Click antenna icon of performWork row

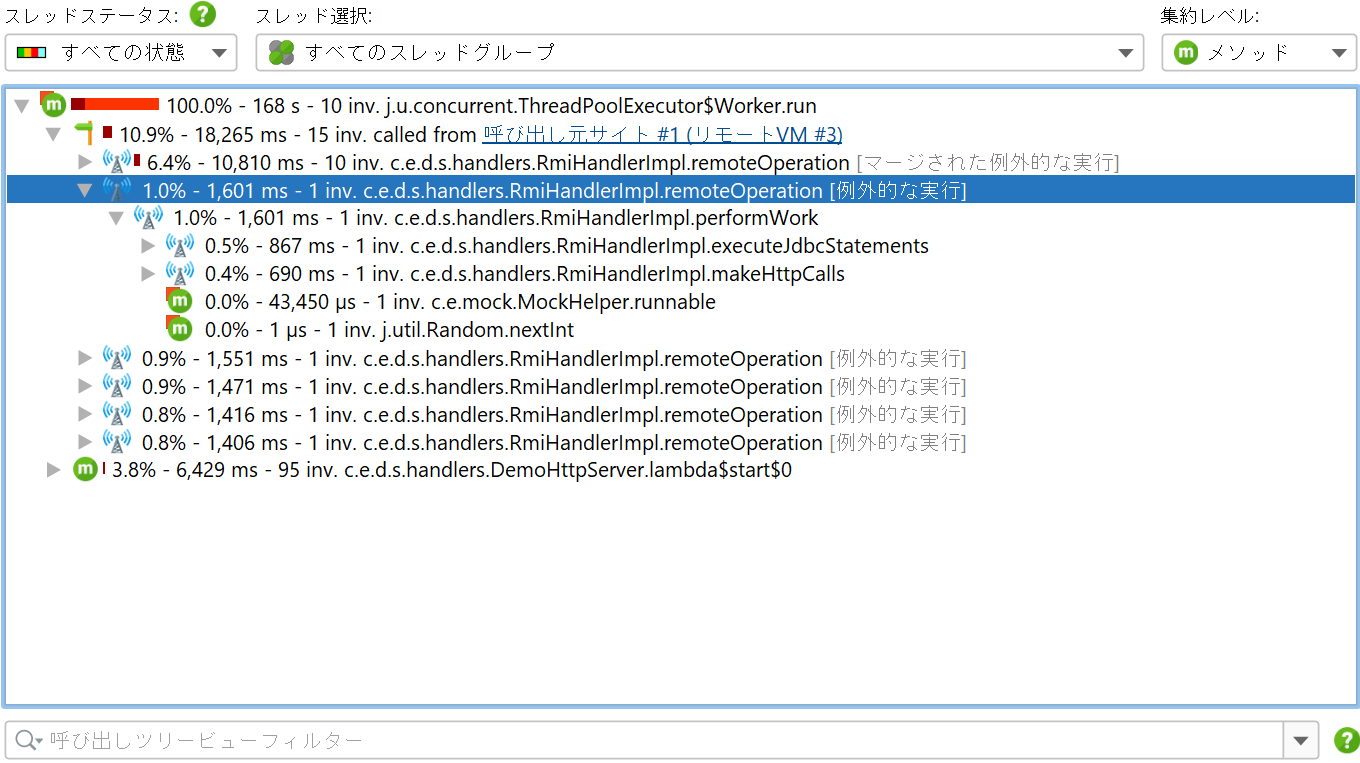point(148,218)
